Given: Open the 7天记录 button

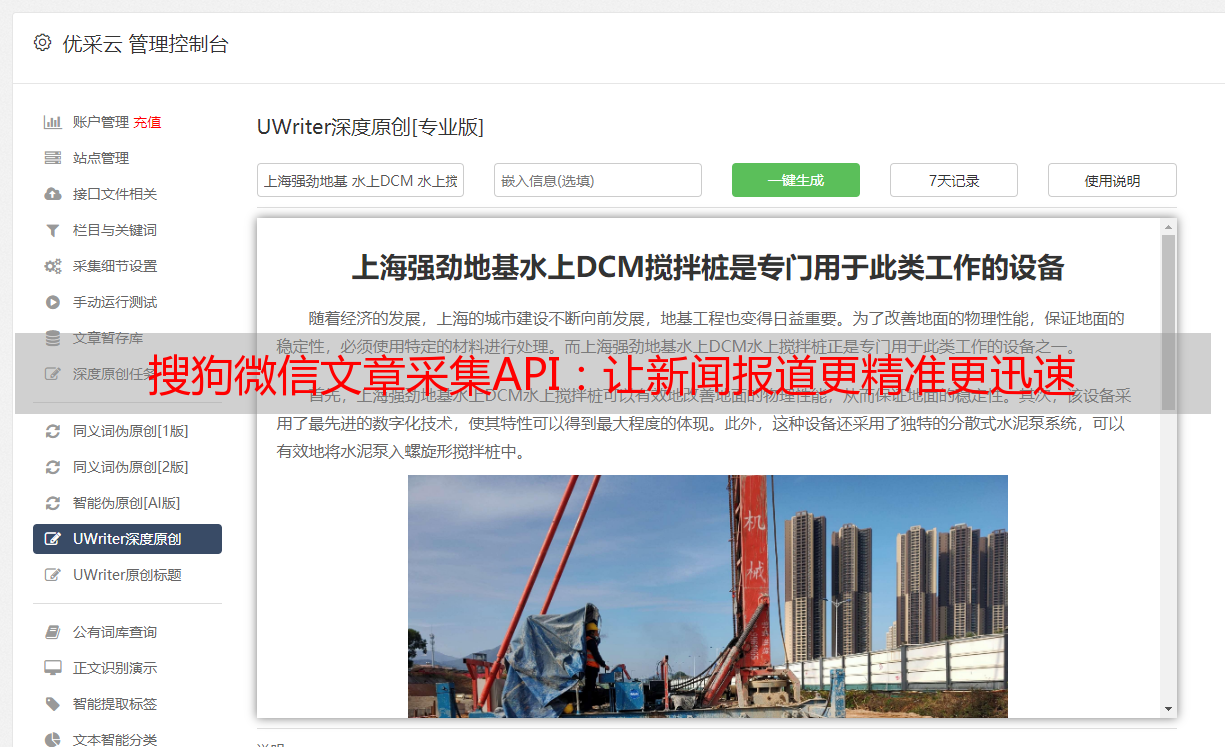Looking at the screenshot, I should [x=954, y=180].
